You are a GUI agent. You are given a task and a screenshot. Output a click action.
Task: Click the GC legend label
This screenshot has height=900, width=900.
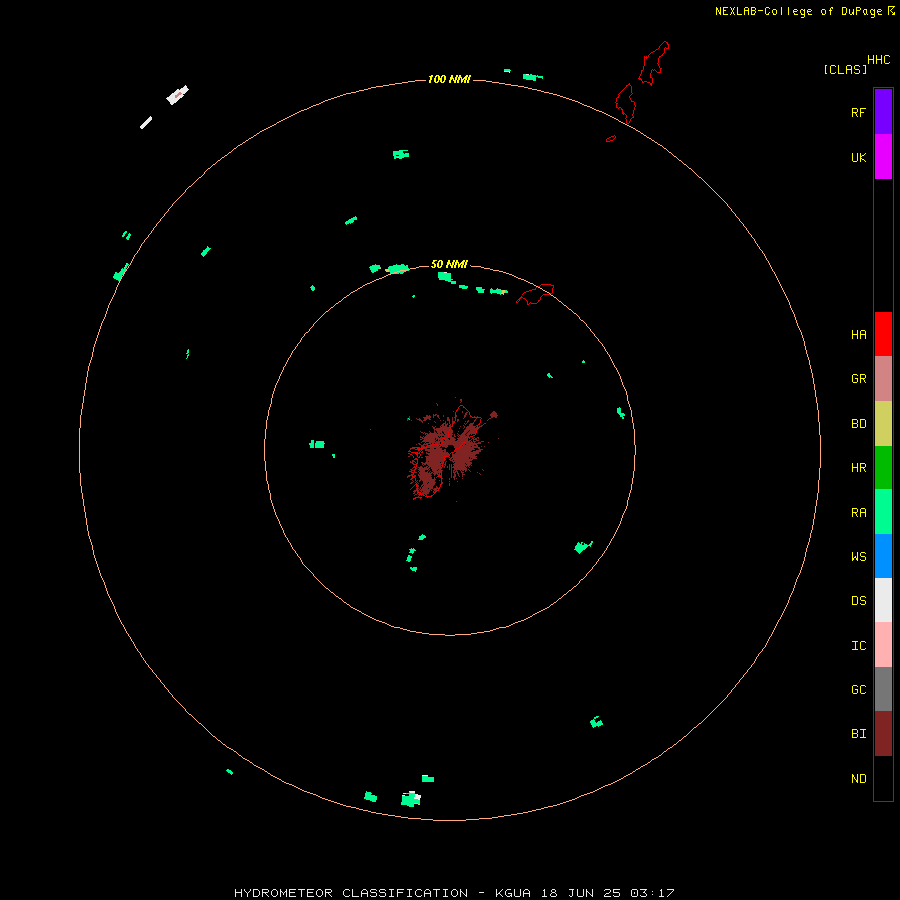point(858,690)
